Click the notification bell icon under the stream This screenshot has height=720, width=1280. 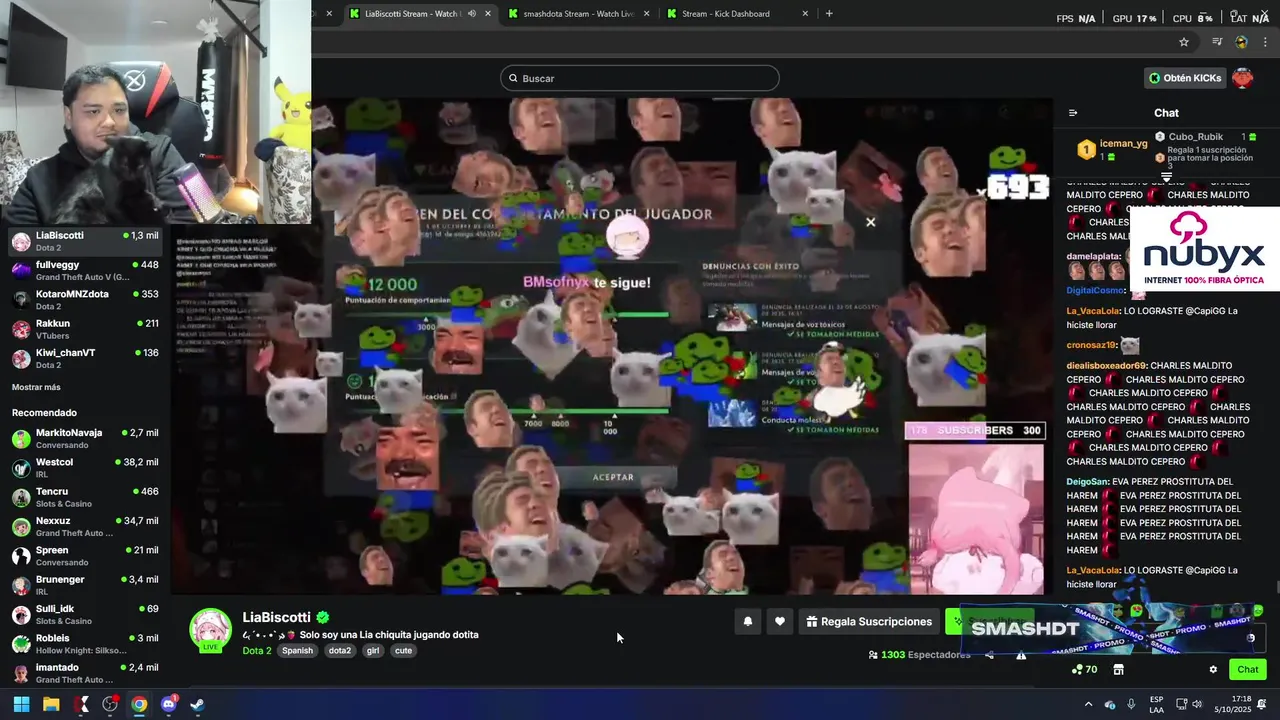747,621
